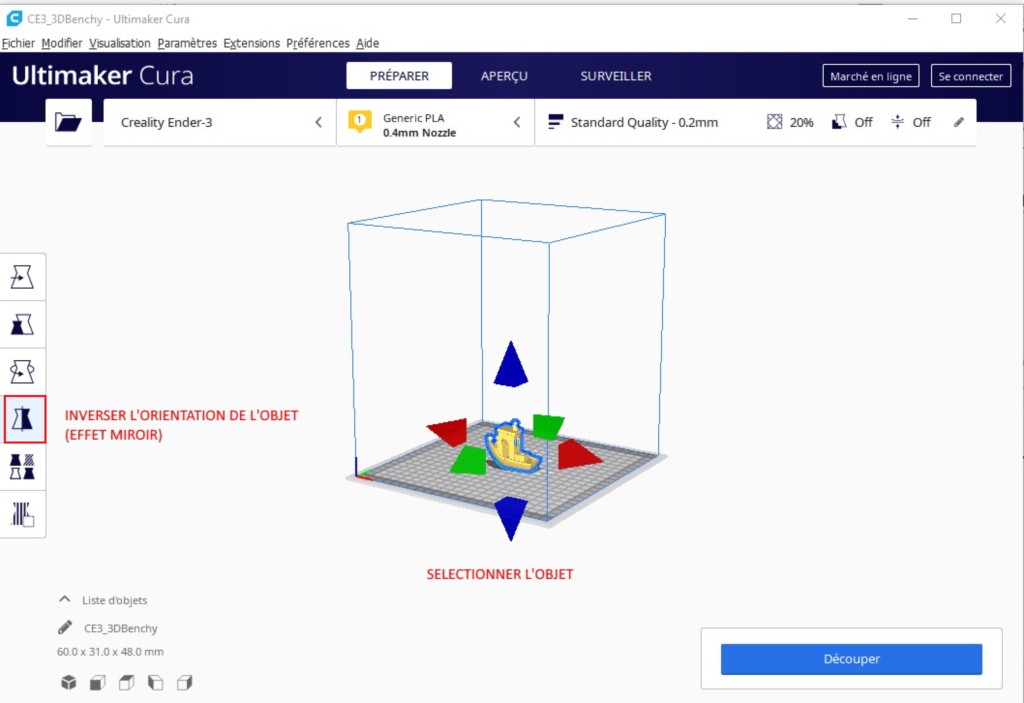This screenshot has height=703, width=1024.
Task: Click the Ultimaker Cura logo text
Action: click(x=103, y=76)
